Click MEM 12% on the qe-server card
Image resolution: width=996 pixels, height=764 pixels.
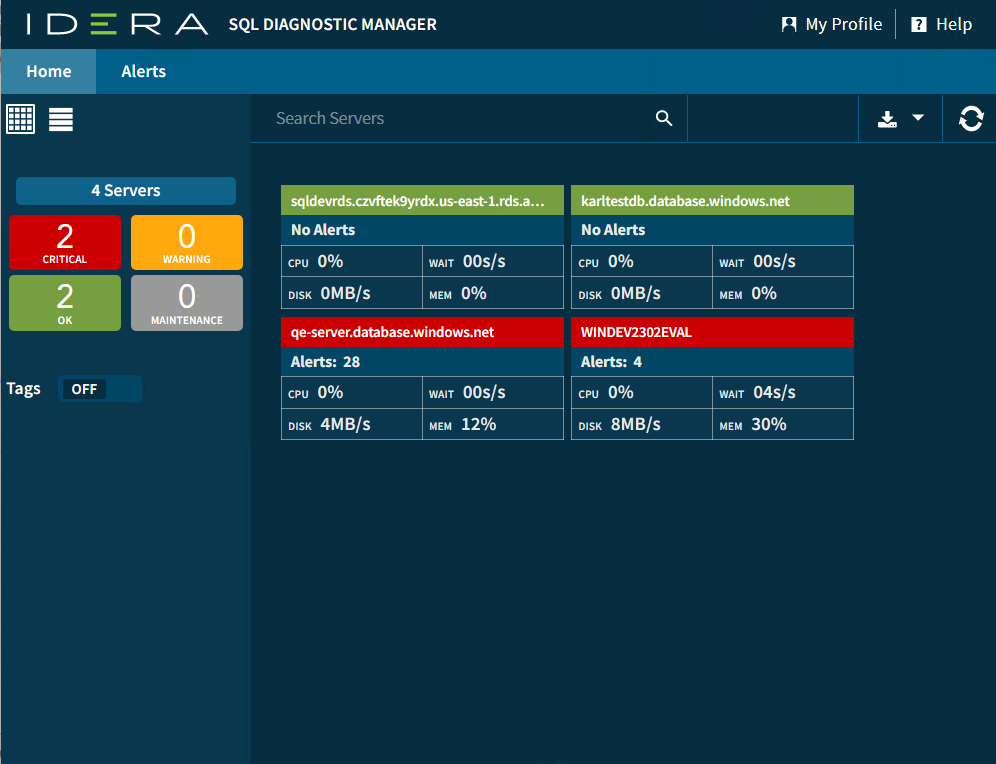493,424
